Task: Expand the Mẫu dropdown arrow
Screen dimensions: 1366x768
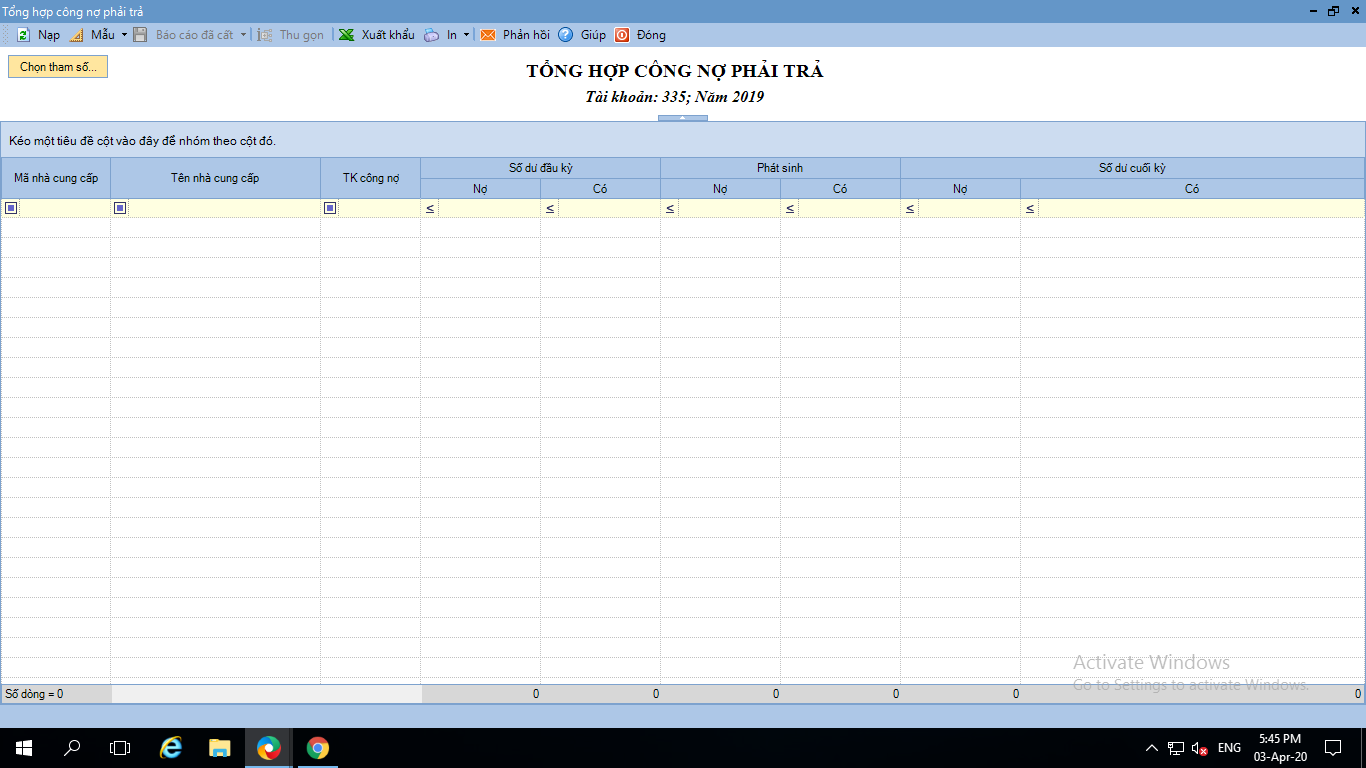Action: pyautogui.click(x=124, y=35)
